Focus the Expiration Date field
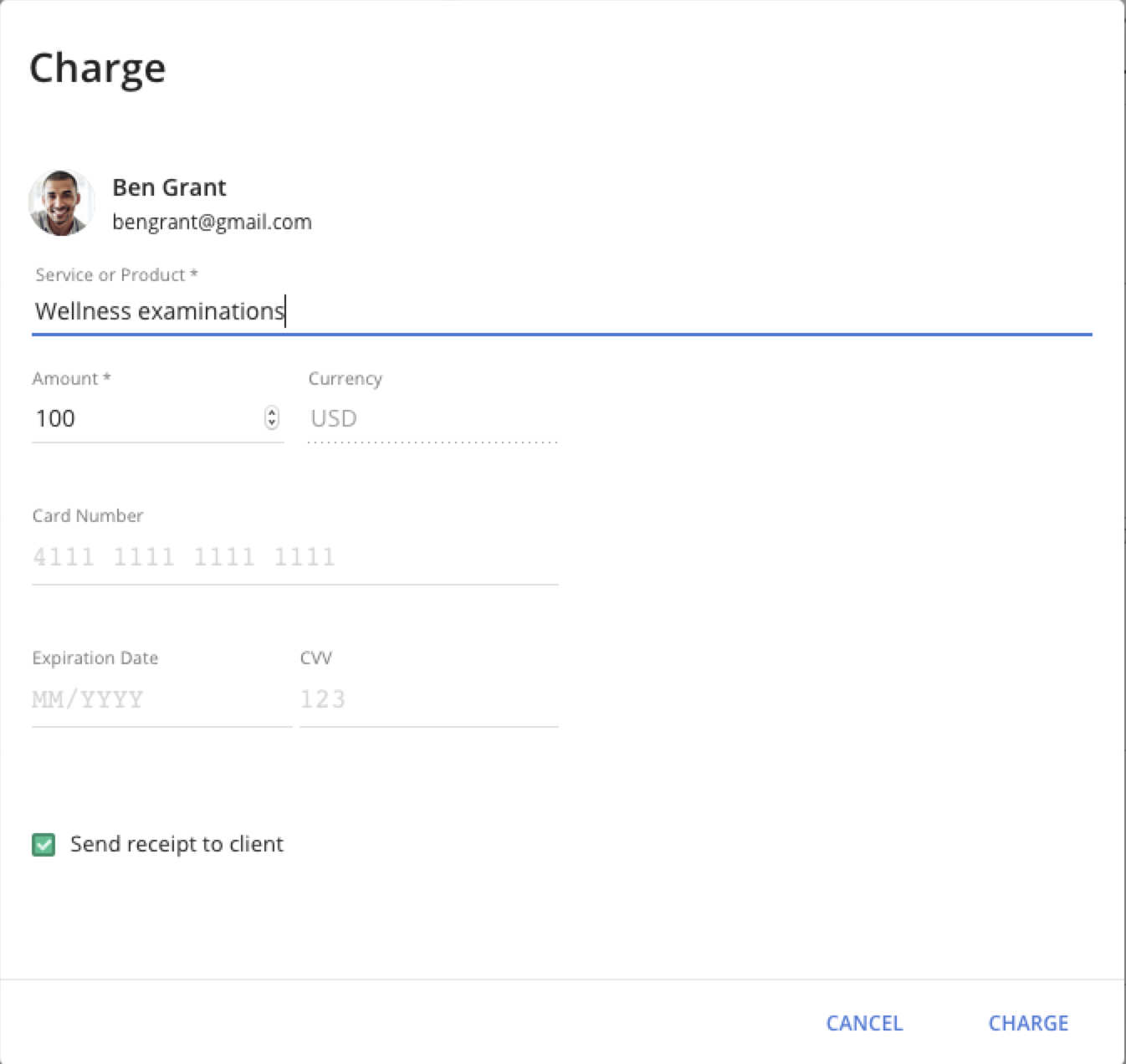The height and width of the screenshot is (1064, 1126). pyautogui.click(x=161, y=698)
